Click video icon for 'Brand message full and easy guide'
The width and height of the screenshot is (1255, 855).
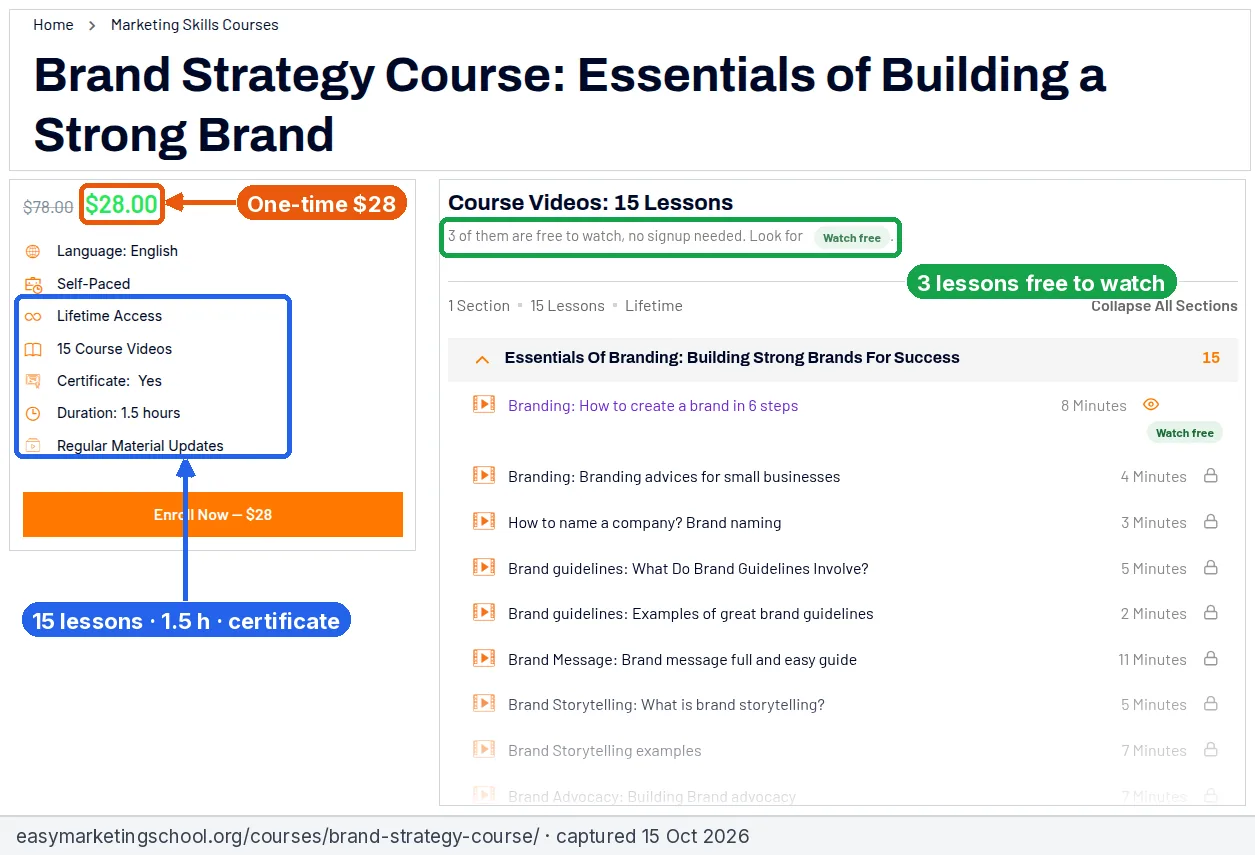(x=484, y=659)
